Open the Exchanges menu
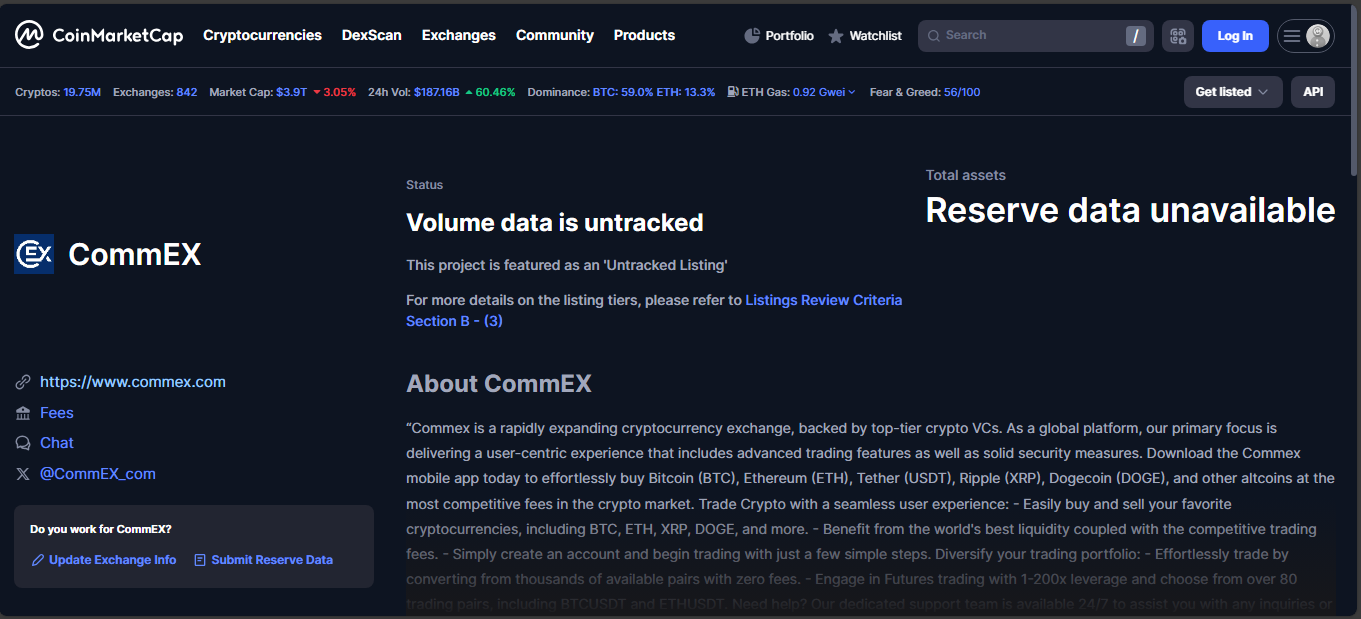 click(458, 35)
